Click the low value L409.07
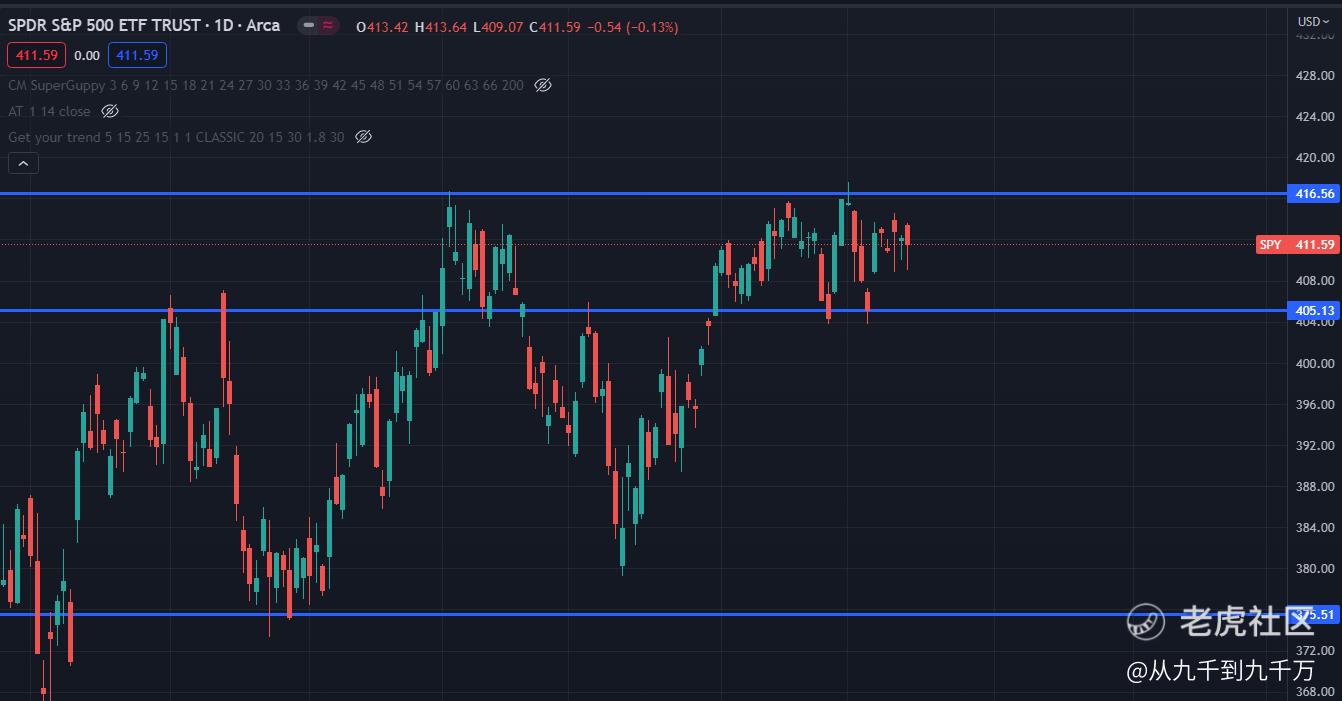The width and height of the screenshot is (1342, 701). coord(498,27)
